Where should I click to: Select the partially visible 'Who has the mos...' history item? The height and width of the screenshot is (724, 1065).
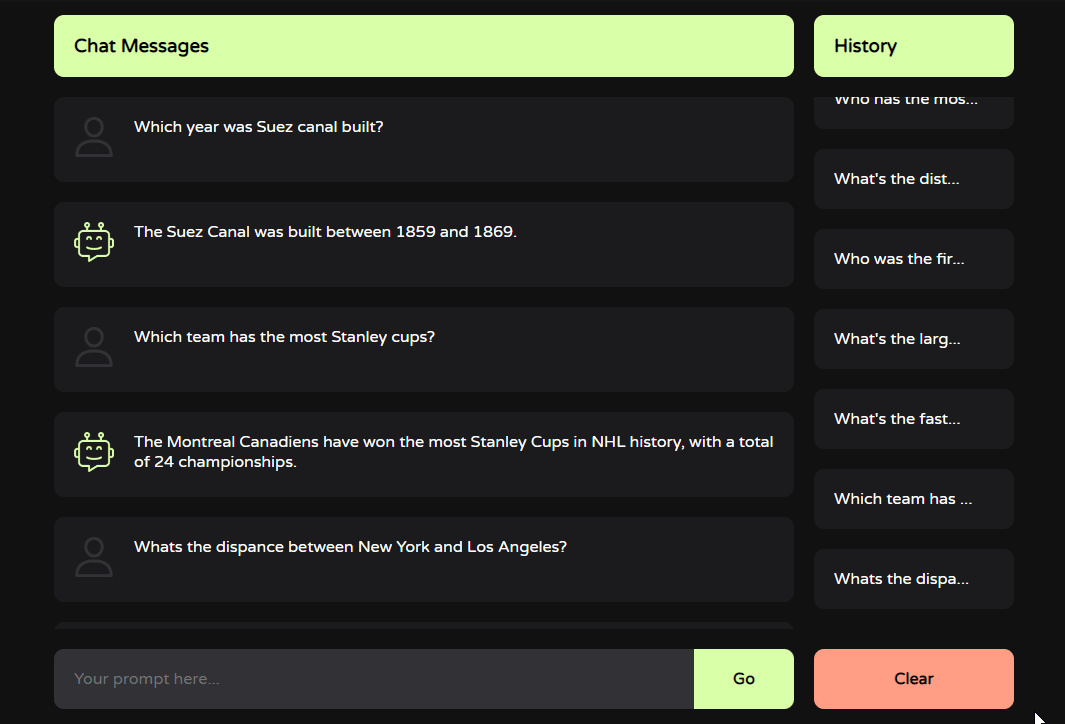click(914, 112)
